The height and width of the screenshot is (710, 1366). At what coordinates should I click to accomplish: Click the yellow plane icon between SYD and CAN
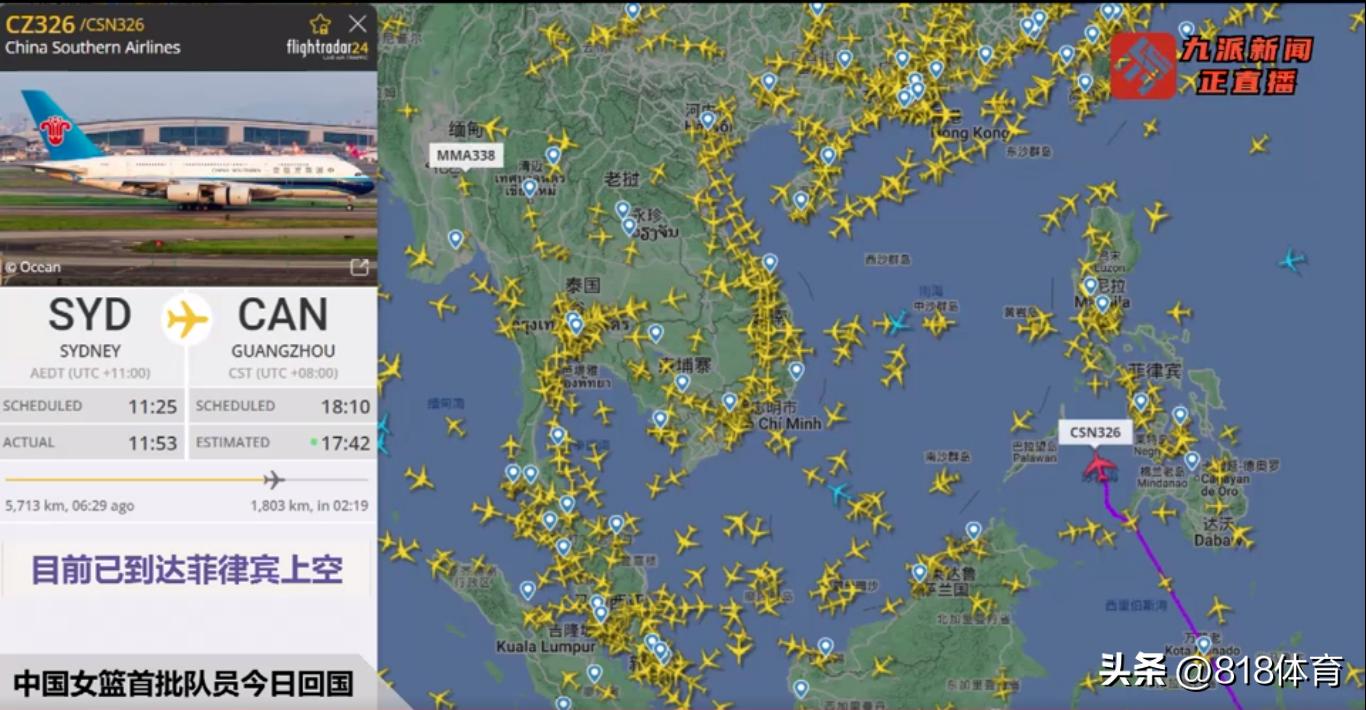pyautogui.click(x=186, y=320)
